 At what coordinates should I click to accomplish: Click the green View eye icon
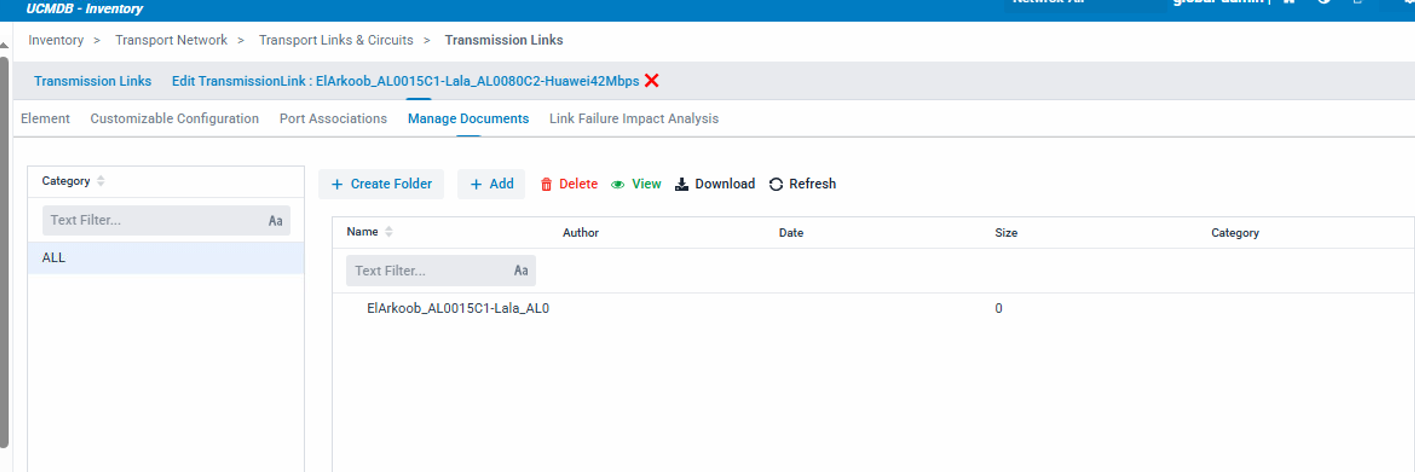pyautogui.click(x=618, y=185)
